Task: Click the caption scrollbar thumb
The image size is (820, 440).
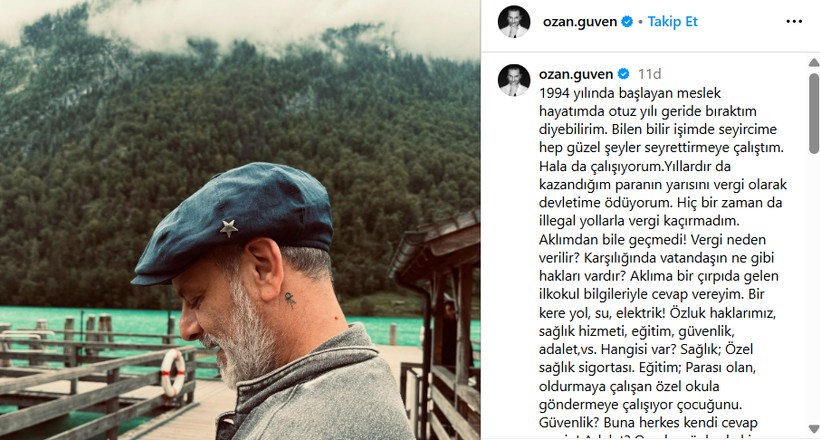Action: pyautogui.click(x=814, y=113)
